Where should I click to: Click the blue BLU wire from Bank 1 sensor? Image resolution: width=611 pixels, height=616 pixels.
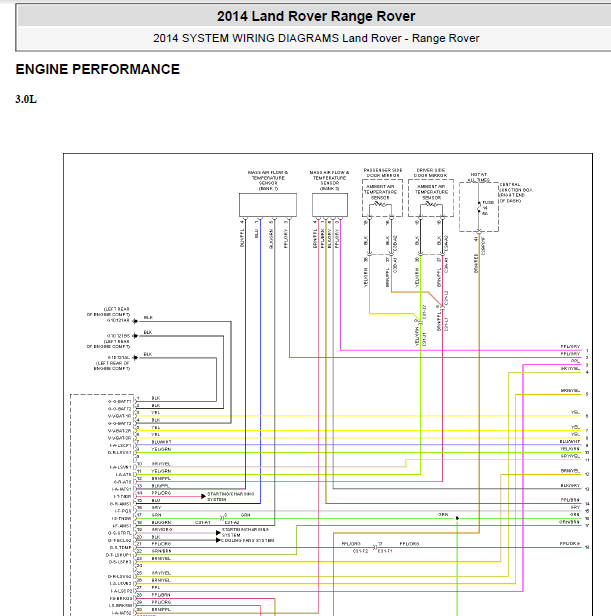[x=260, y=354]
